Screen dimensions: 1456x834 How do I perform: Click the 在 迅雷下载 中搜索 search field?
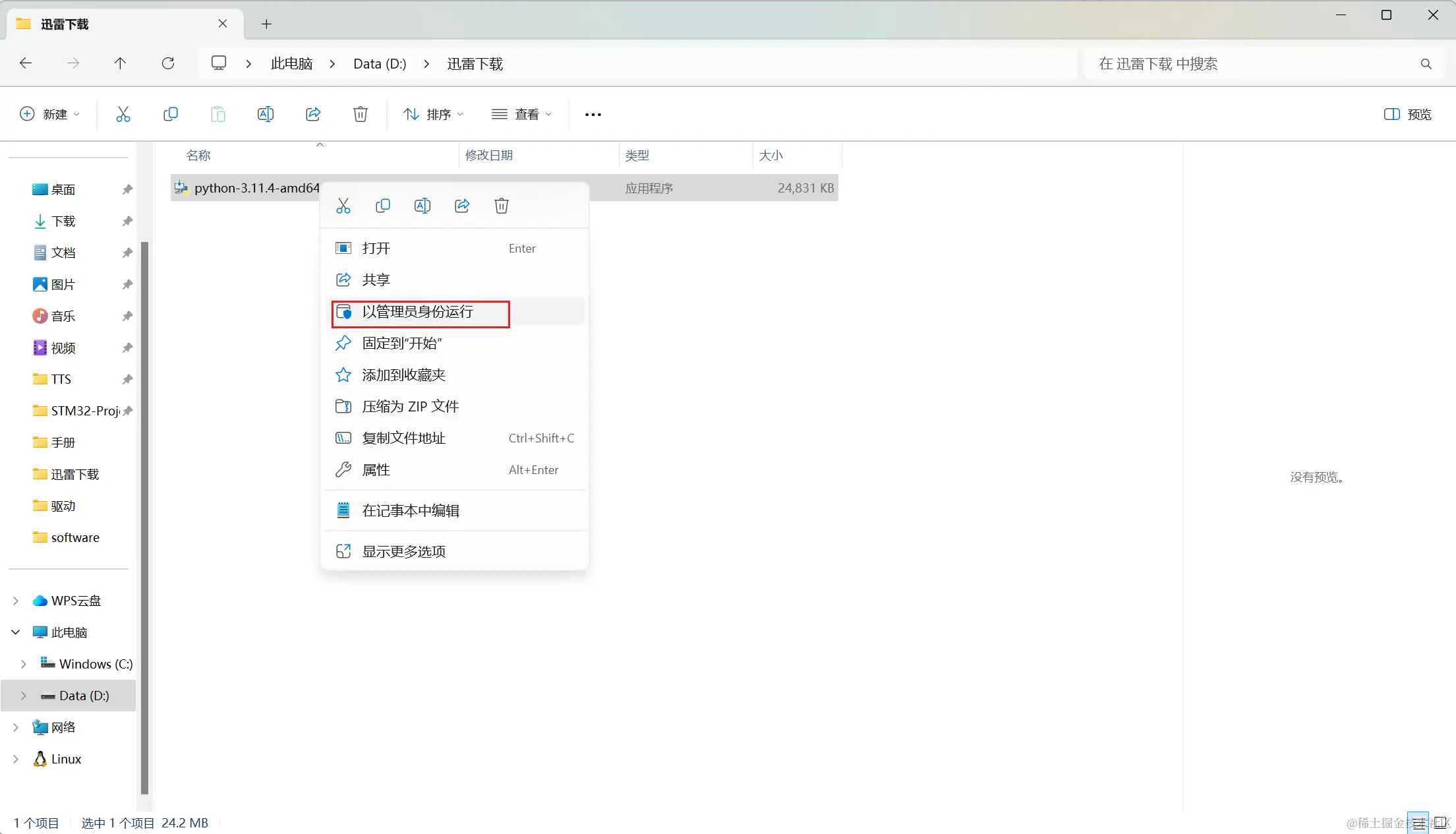(1252, 64)
